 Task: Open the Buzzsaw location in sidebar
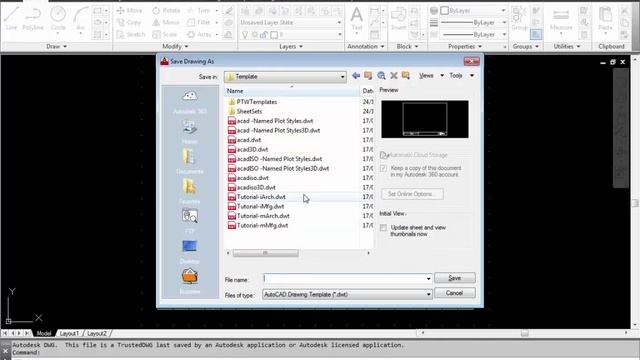point(190,281)
